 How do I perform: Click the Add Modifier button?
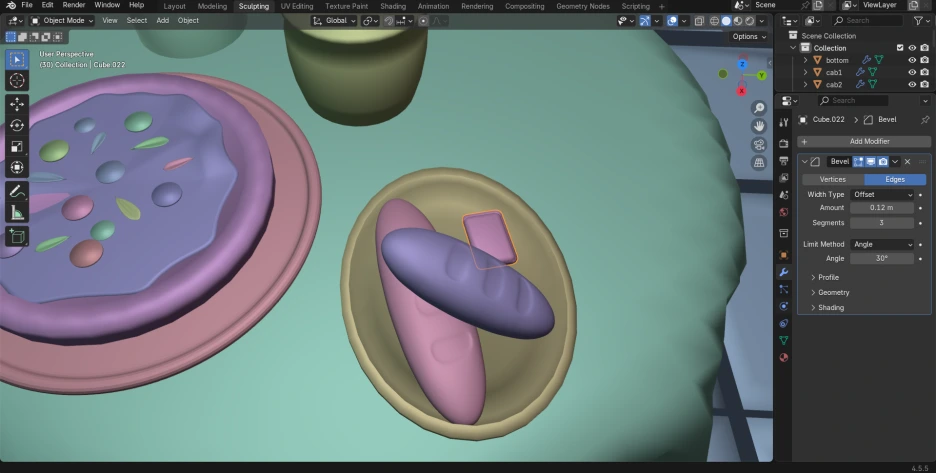(x=864, y=142)
